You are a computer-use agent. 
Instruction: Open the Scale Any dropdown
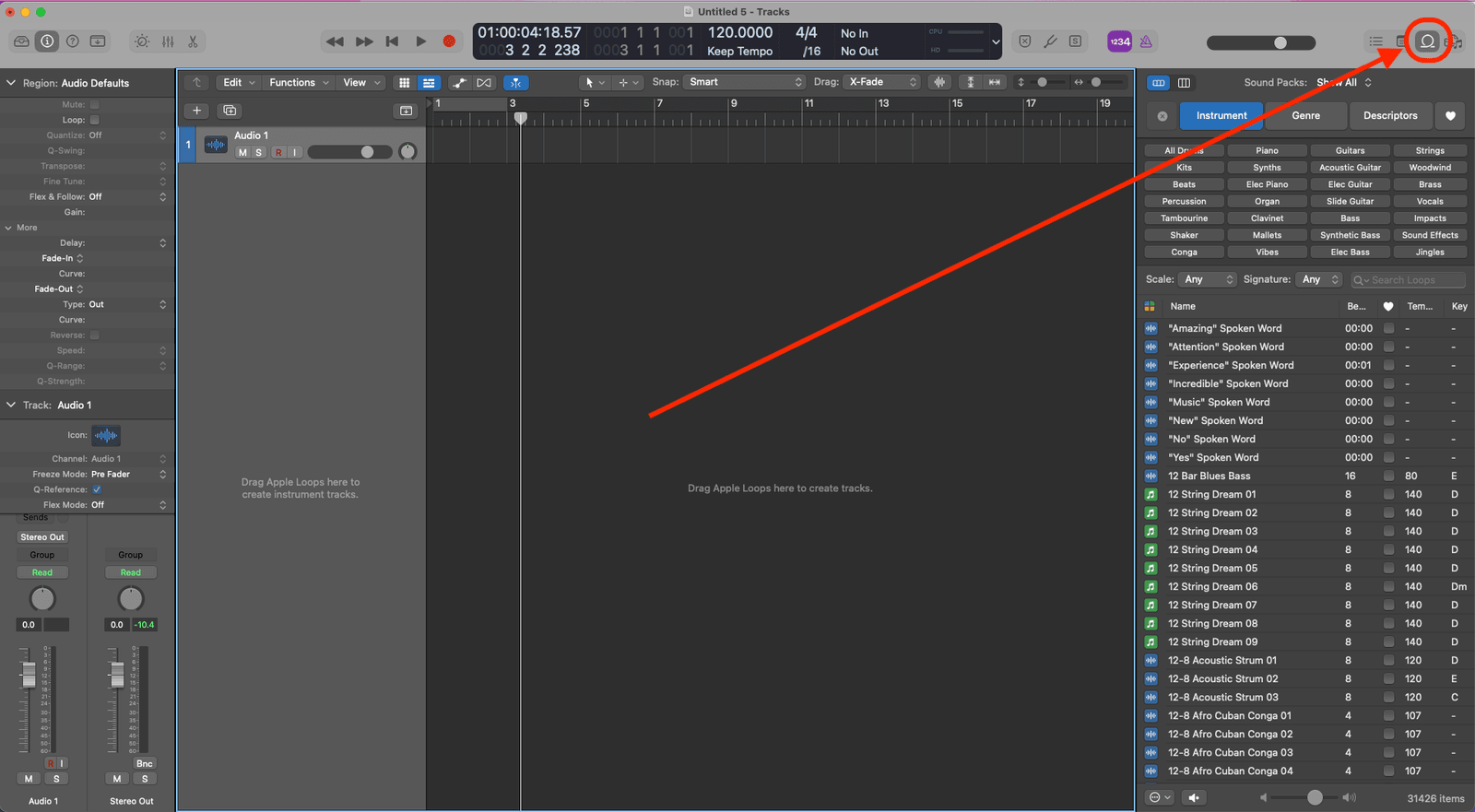click(x=1208, y=279)
